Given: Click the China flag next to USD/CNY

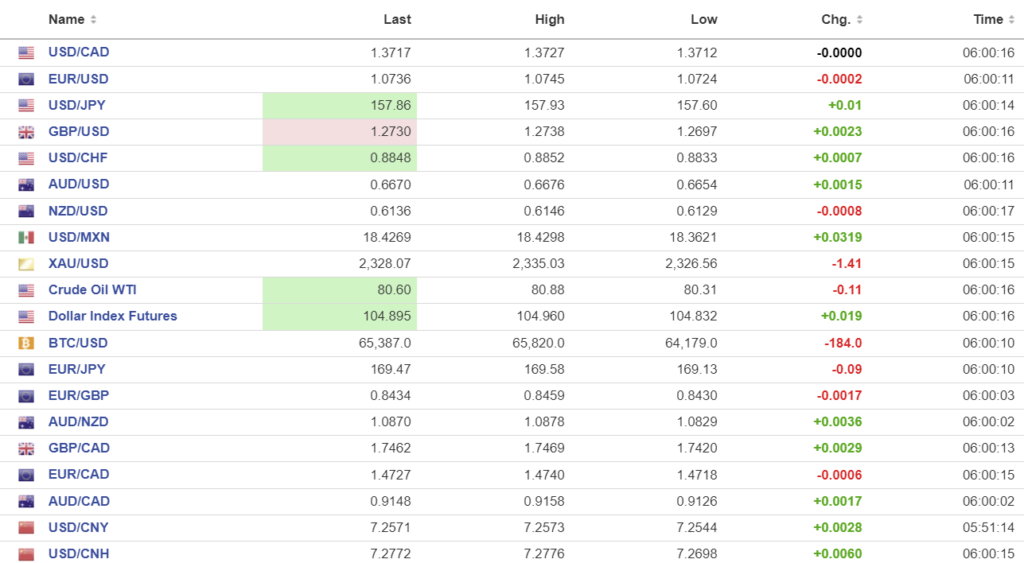Looking at the screenshot, I should click(x=26, y=527).
